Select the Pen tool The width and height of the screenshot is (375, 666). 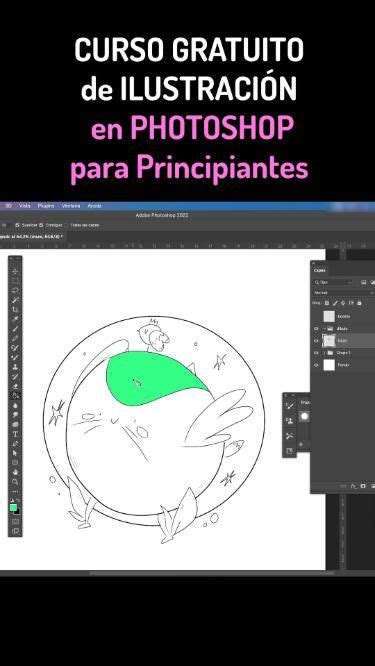pyautogui.click(x=16, y=443)
